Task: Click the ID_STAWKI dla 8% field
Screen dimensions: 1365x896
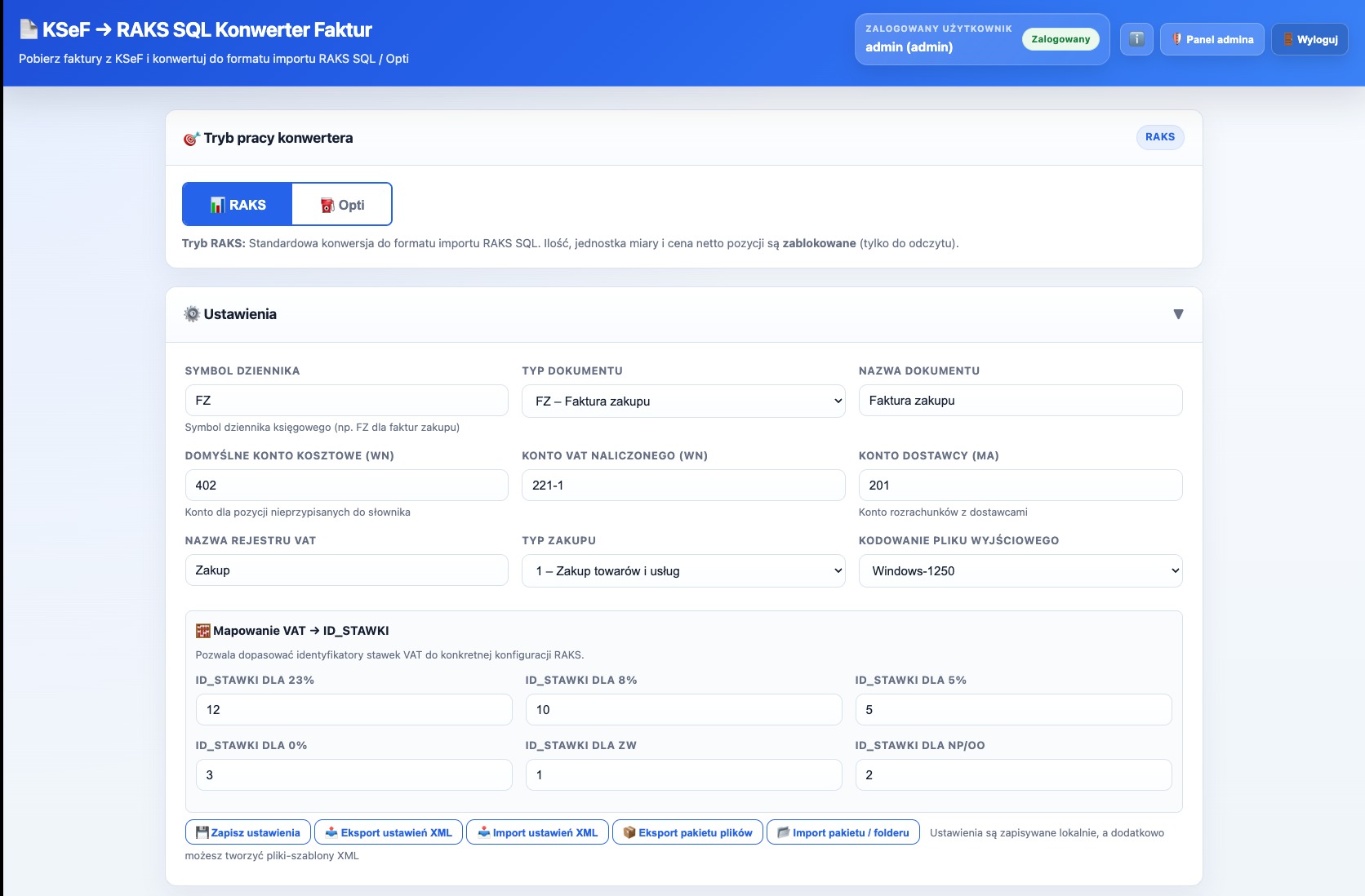Action: click(x=683, y=710)
